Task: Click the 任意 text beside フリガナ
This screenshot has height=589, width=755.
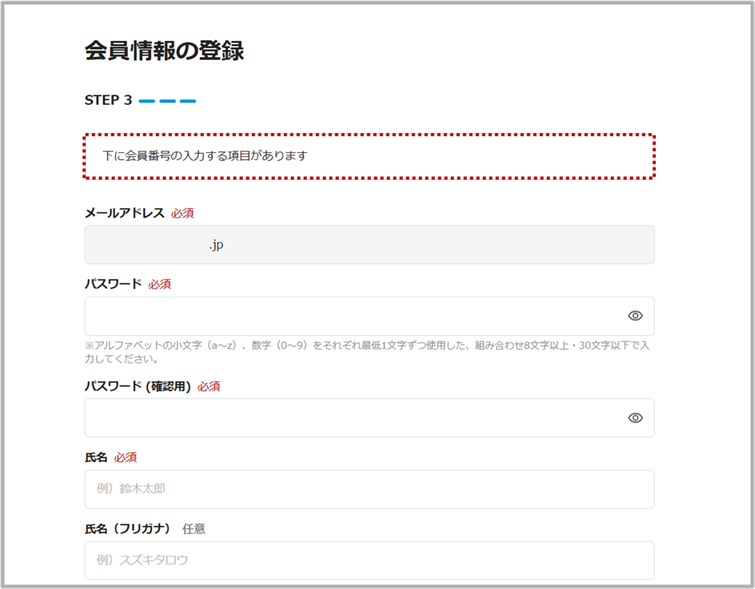Action: (194, 529)
